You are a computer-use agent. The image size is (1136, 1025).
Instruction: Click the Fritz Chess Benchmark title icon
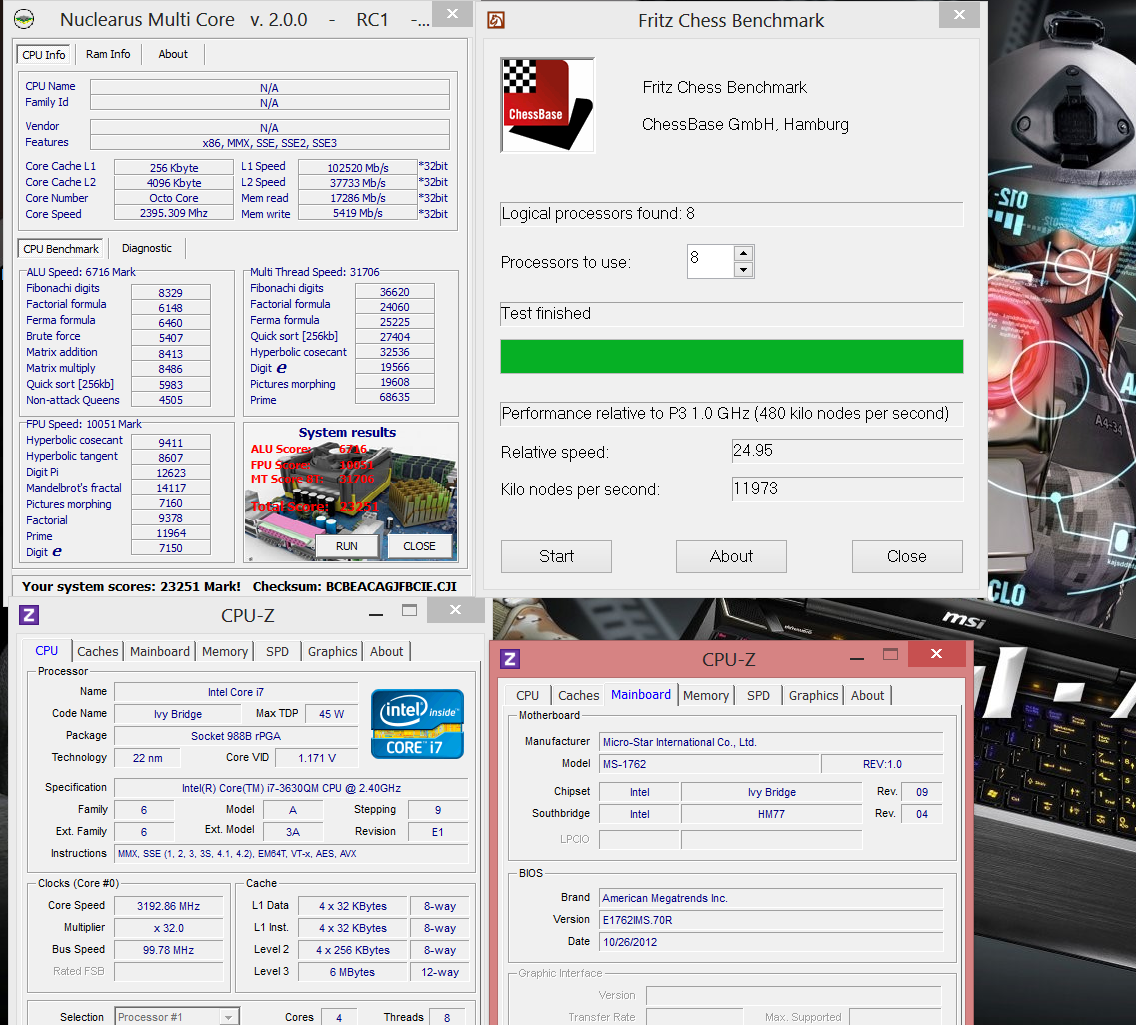tap(496, 20)
